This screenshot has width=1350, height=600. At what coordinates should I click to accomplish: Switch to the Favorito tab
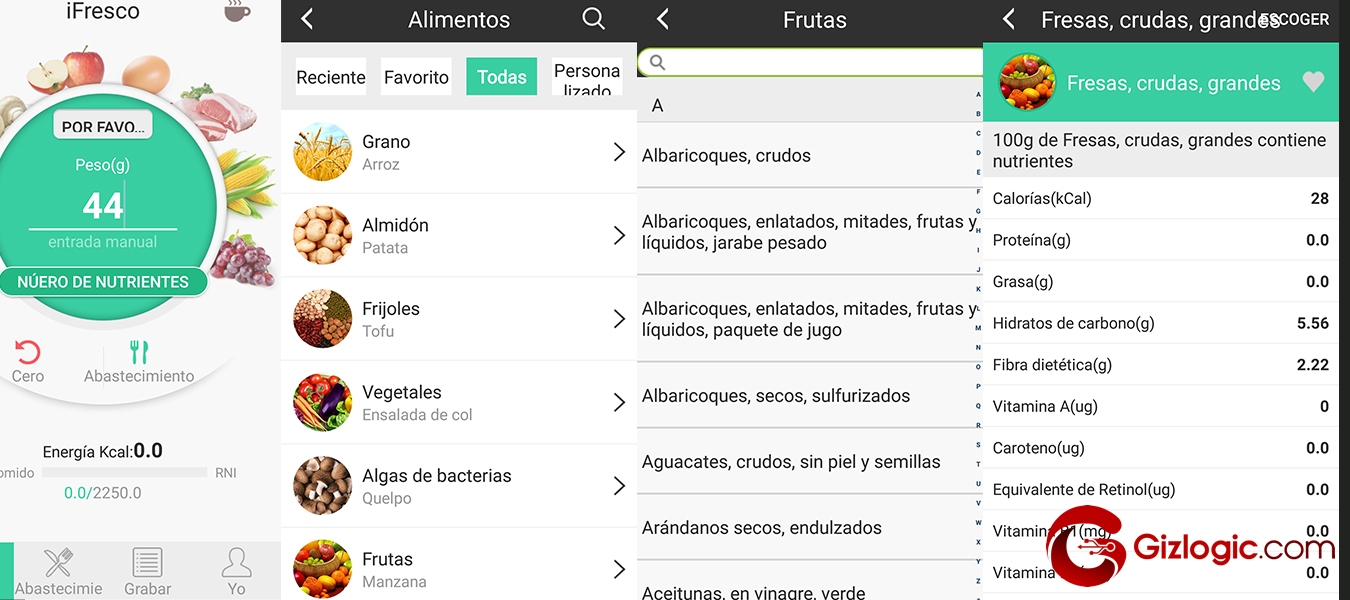416,77
